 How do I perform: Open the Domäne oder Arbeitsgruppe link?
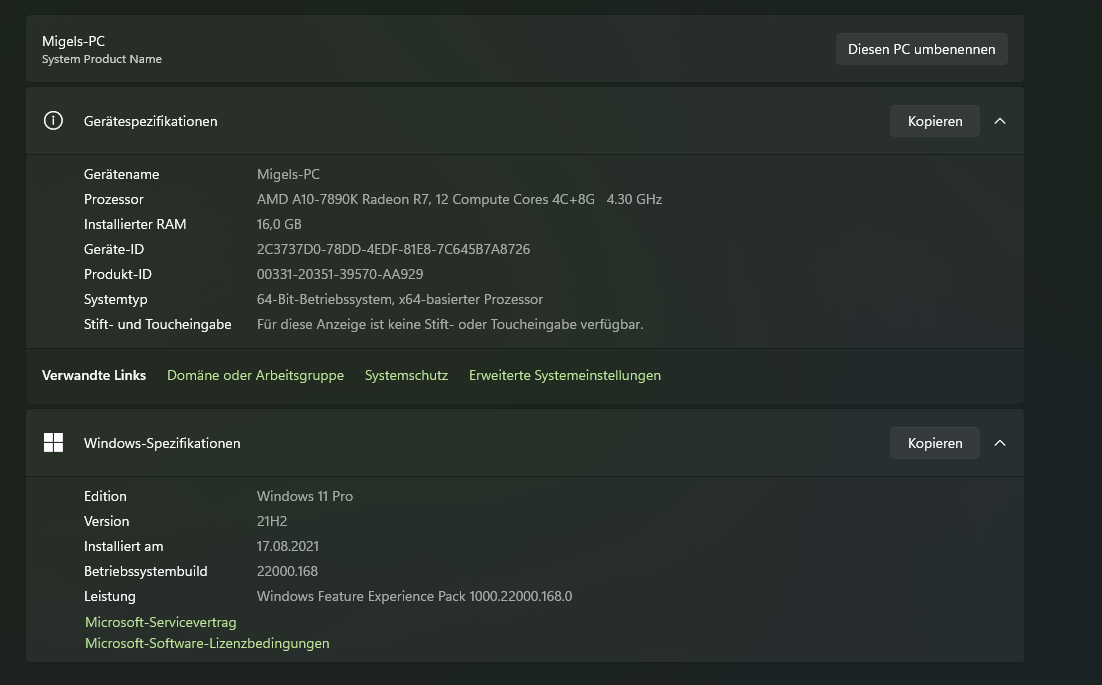255,375
